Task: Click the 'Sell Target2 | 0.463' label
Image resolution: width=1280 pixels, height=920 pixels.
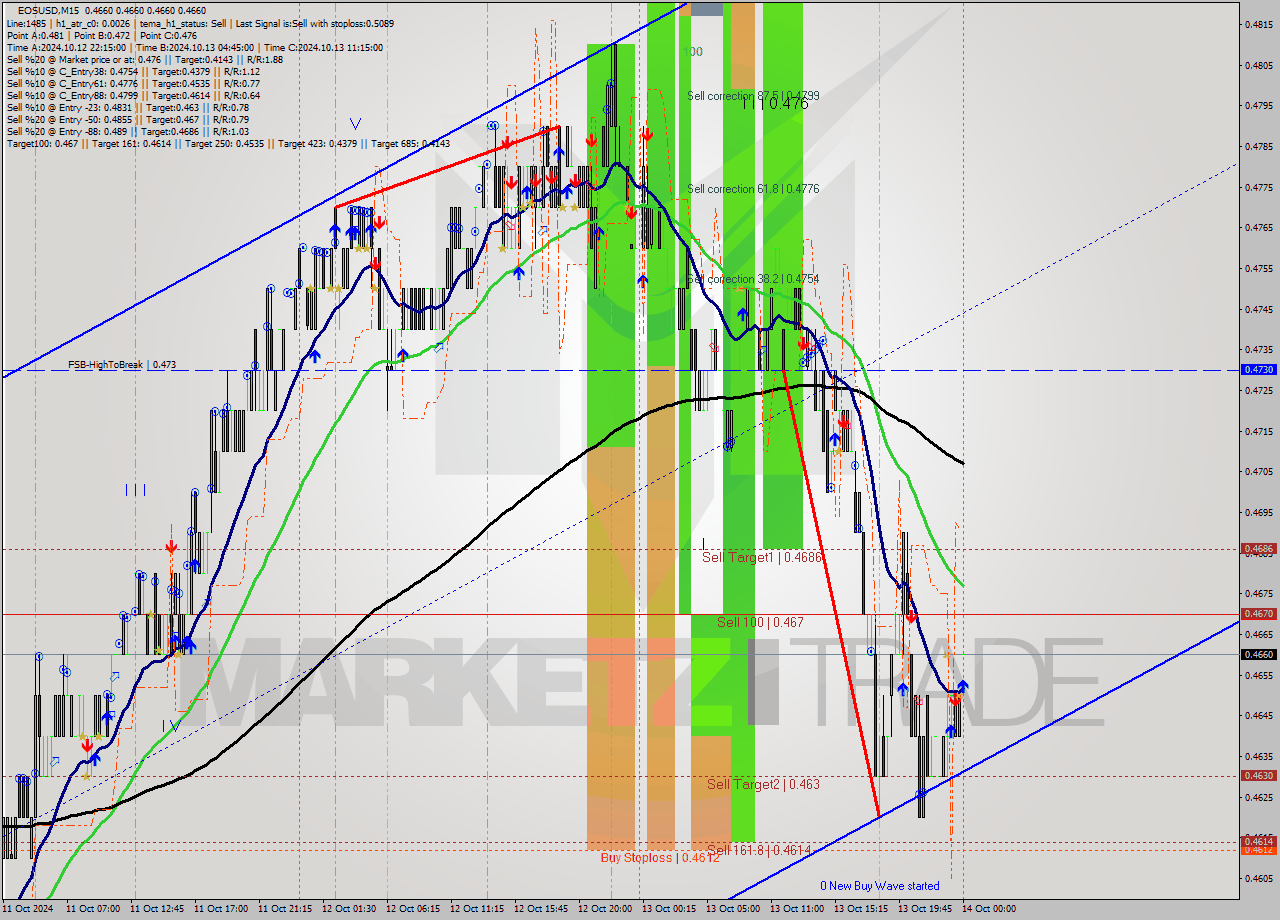Action: pos(763,784)
